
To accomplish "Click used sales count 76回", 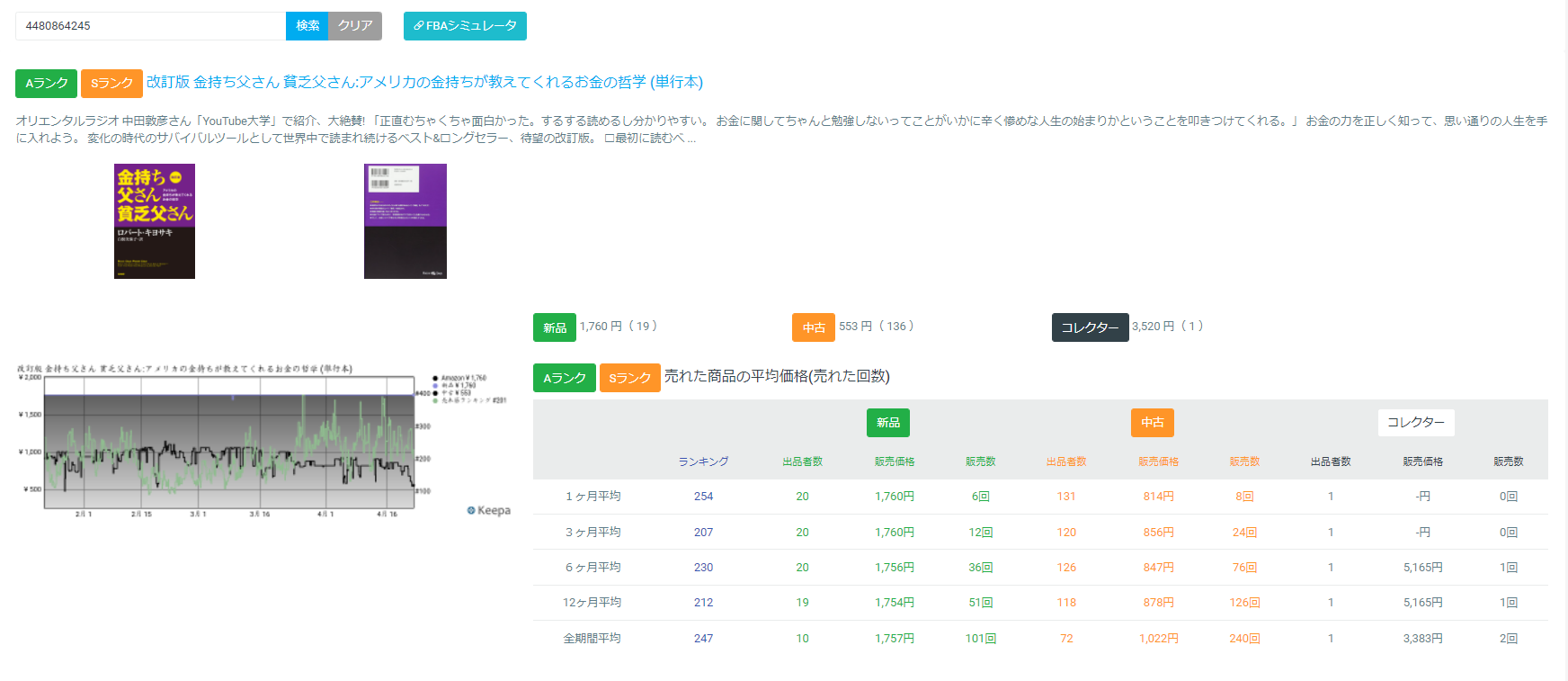I will tap(1244, 568).
